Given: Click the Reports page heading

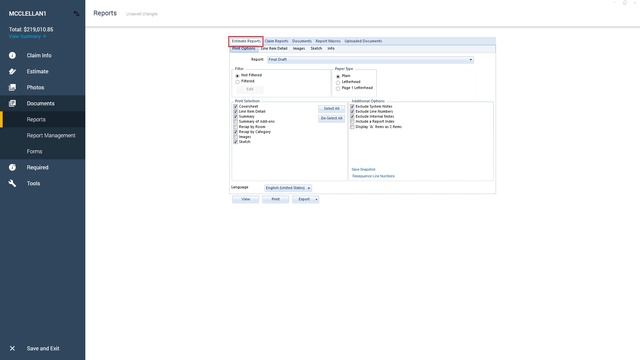Looking at the screenshot, I should pos(105,13).
